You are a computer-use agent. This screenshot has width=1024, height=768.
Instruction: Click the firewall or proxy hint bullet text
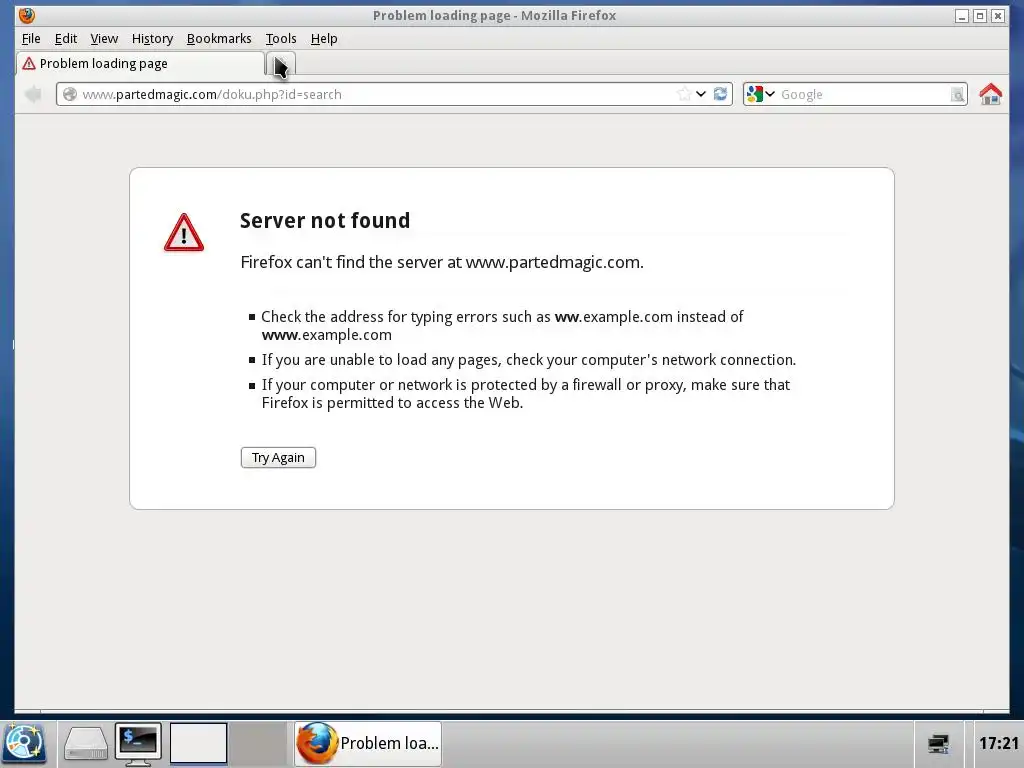click(526, 394)
